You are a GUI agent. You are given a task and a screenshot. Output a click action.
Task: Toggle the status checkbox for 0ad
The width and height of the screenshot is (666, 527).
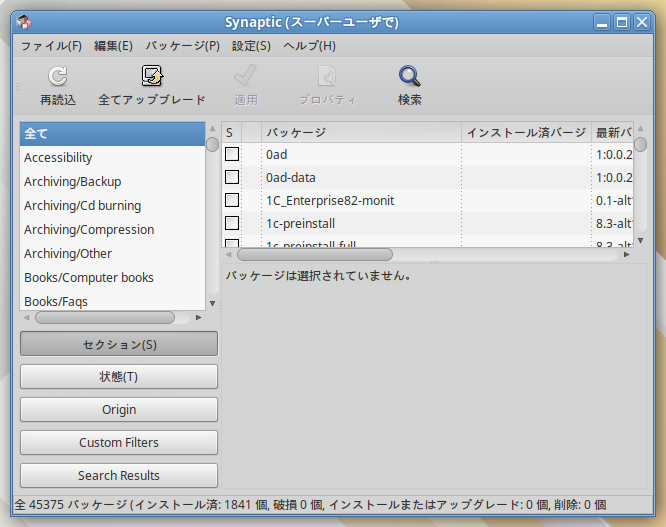(232, 154)
